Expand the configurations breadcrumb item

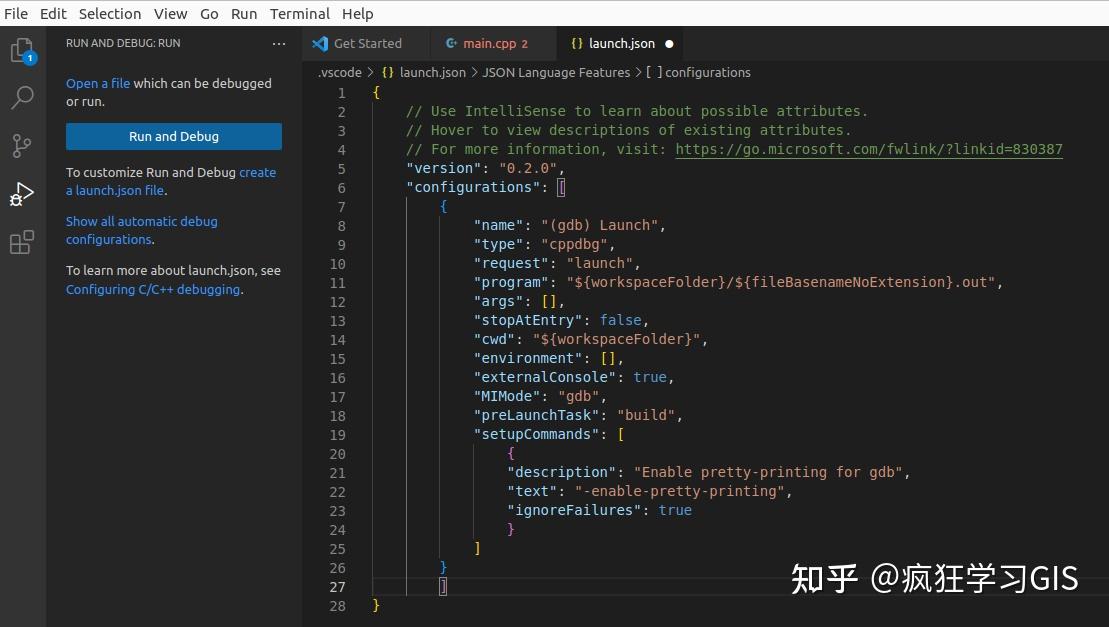click(708, 72)
